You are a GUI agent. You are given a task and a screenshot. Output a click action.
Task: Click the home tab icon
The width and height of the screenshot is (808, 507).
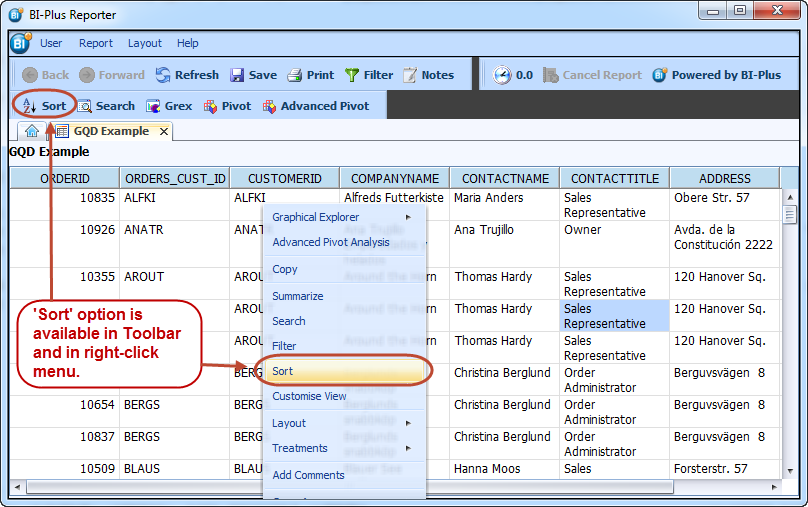[x=32, y=131]
